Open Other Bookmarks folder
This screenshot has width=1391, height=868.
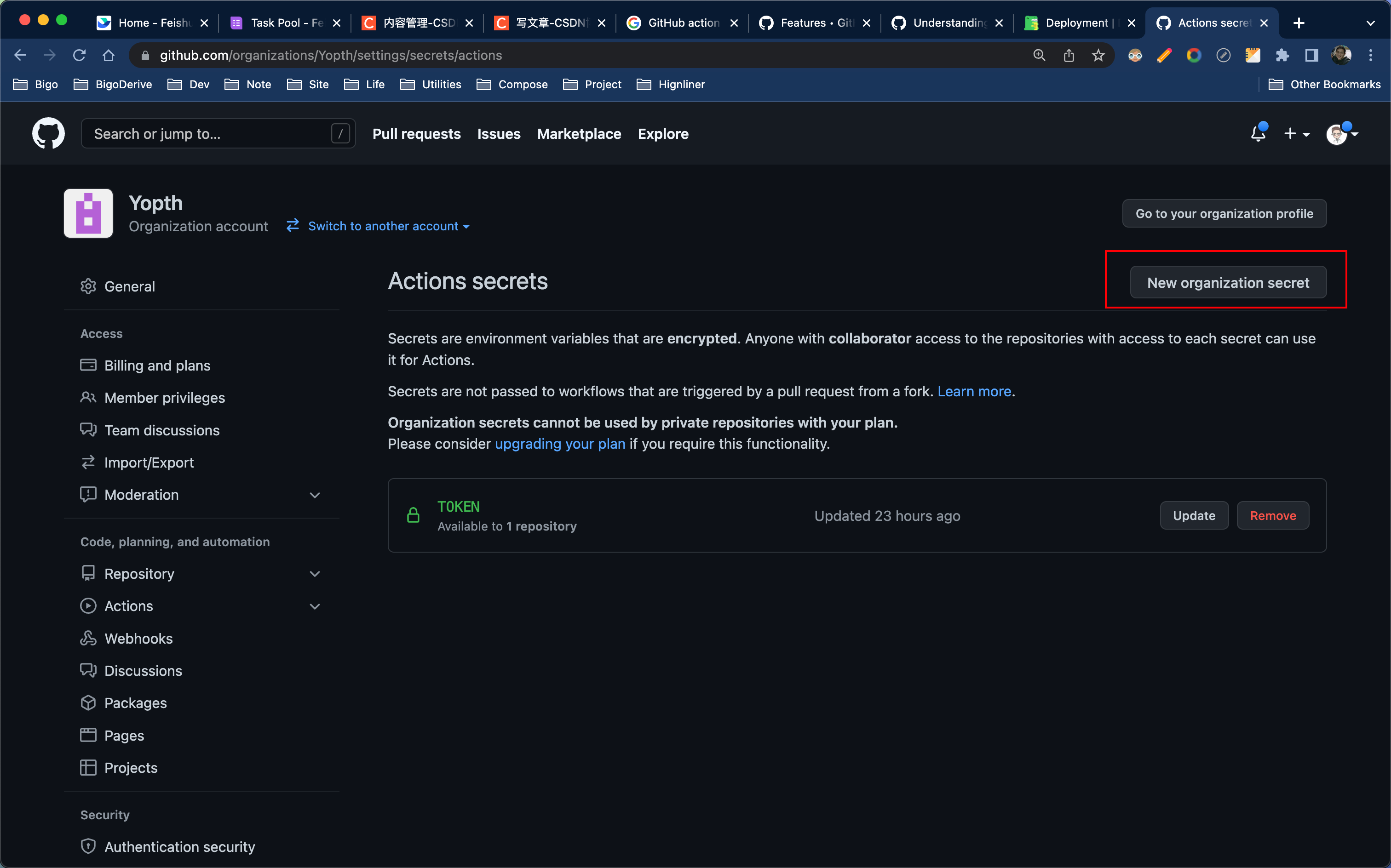pos(1324,85)
